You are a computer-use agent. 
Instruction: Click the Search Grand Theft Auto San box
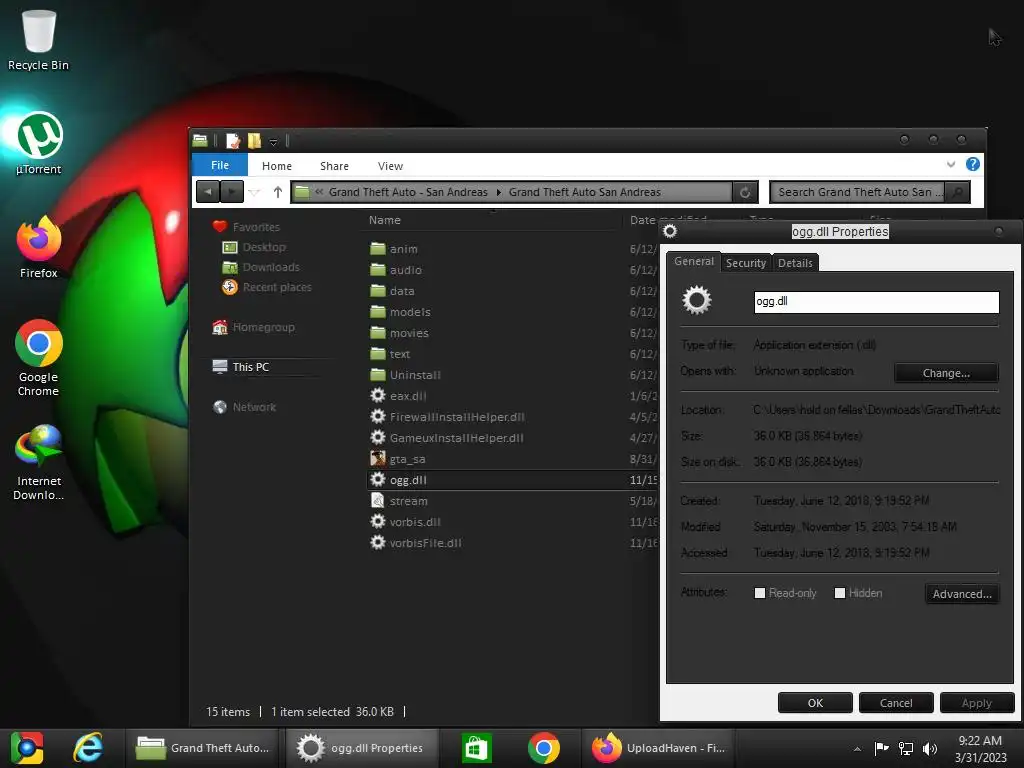coord(857,192)
